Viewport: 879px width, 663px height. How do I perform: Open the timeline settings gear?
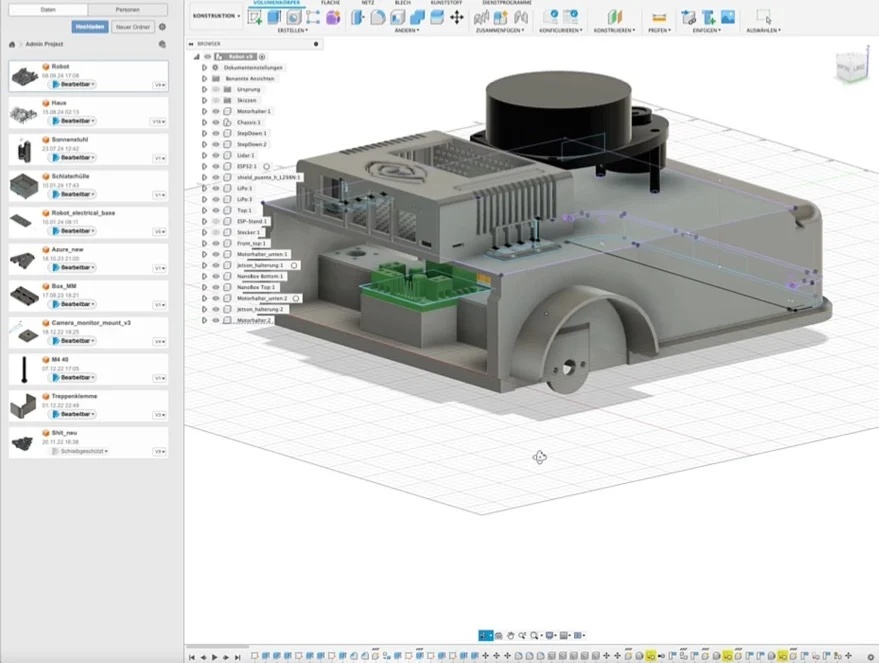(871, 656)
